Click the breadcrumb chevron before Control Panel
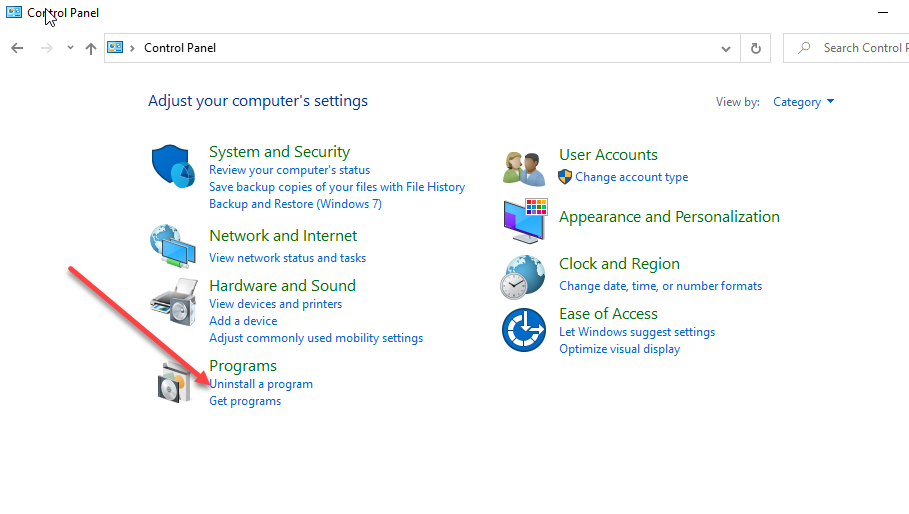Image resolution: width=909 pixels, height=514 pixels. (132, 48)
